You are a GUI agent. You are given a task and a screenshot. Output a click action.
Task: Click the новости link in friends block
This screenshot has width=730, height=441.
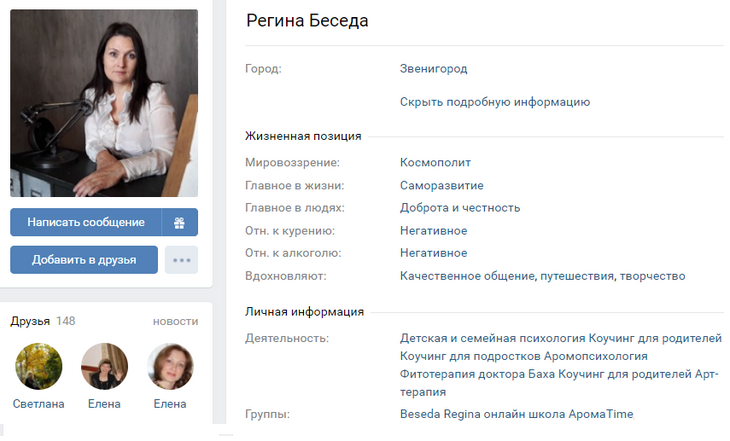click(175, 321)
